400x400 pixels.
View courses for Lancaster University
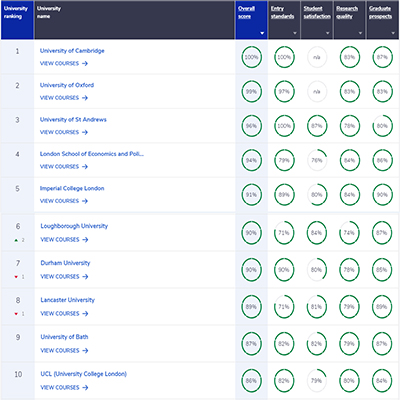point(64,313)
